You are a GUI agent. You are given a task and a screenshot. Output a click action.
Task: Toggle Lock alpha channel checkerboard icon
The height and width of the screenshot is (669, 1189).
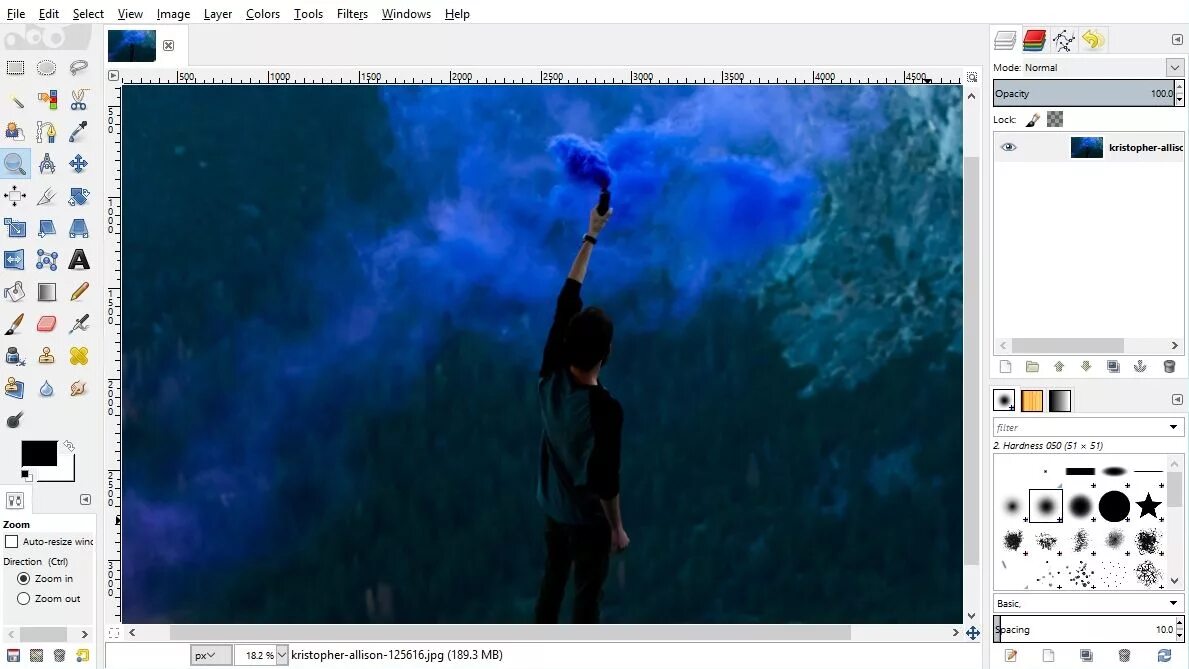(x=1055, y=120)
